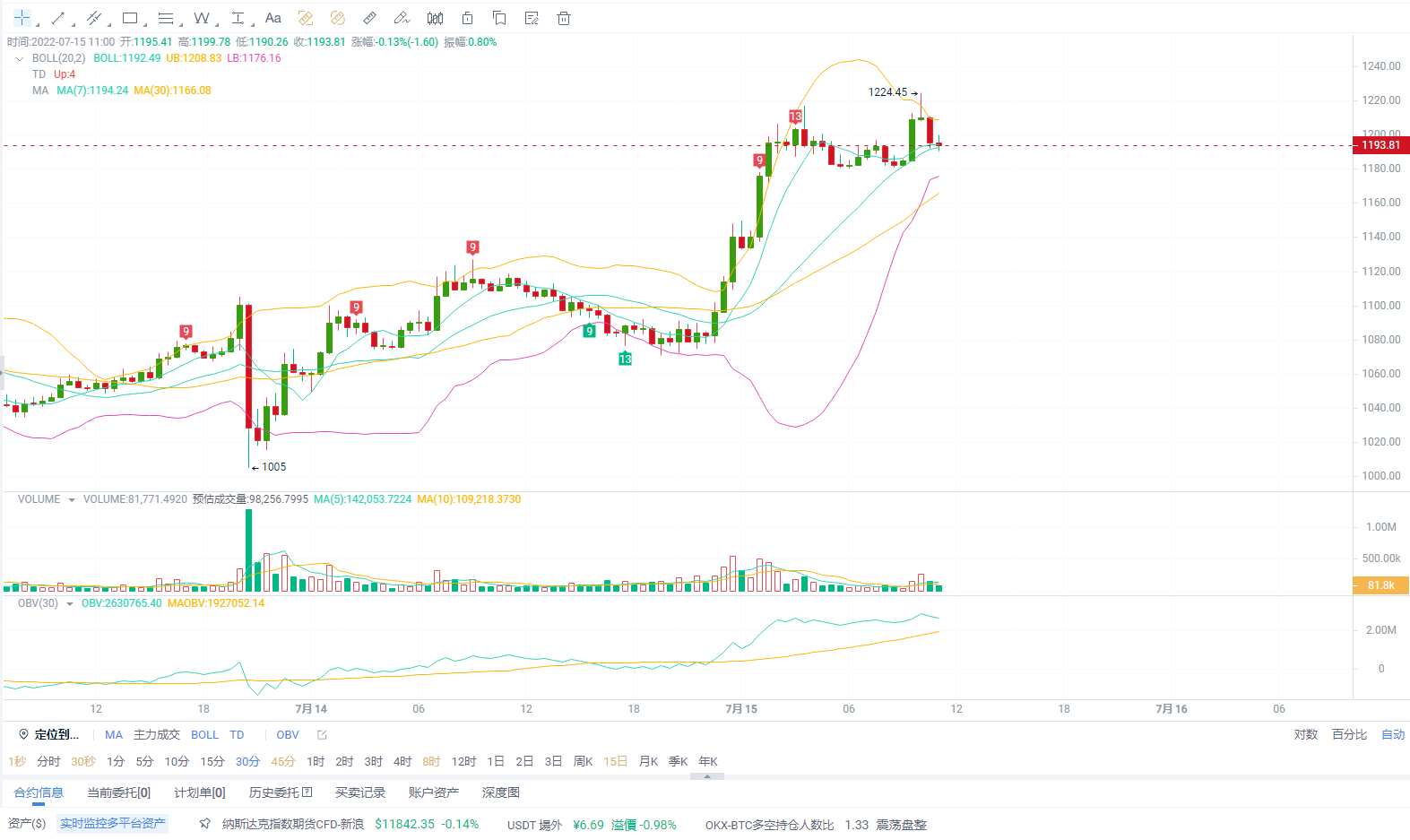Enable 对数 logarithmic scale

(x=1306, y=735)
